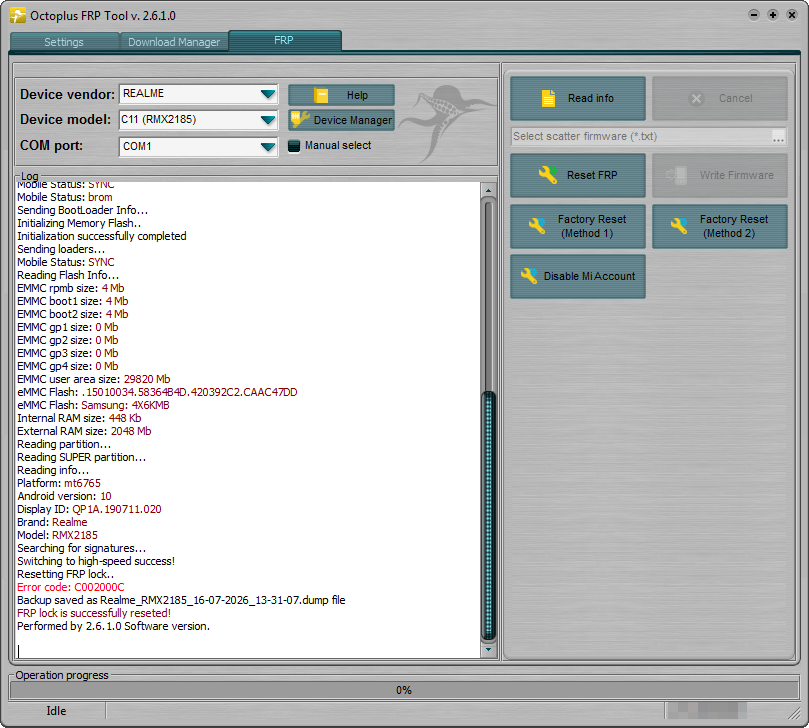Viewport: 809px width, 728px height.
Task: Click the 'Error code: C002000C' log line
Action: tap(71, 587)
